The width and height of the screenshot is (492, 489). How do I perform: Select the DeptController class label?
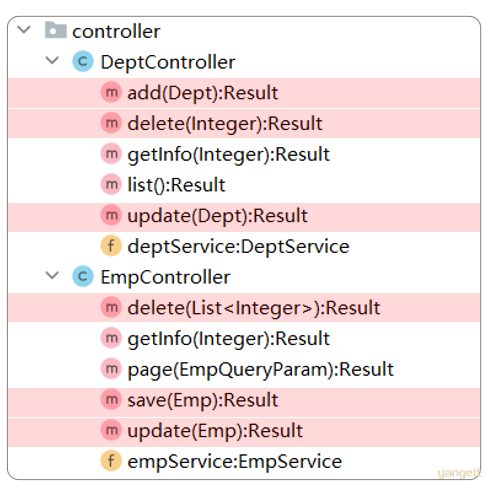(x=168, y=62)
